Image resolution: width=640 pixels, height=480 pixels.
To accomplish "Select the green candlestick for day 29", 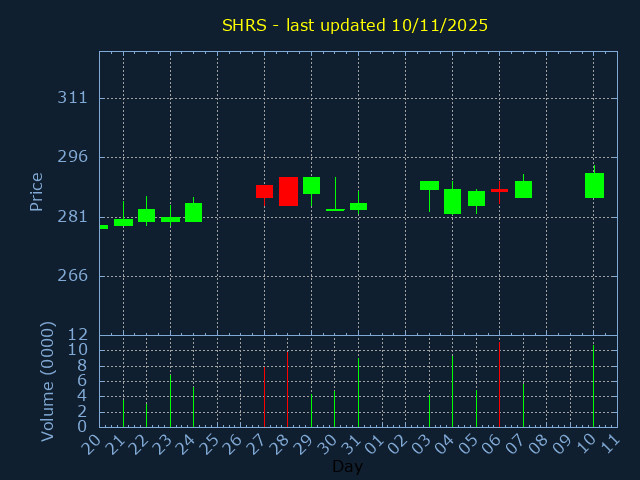I will [x=311, y=185].
